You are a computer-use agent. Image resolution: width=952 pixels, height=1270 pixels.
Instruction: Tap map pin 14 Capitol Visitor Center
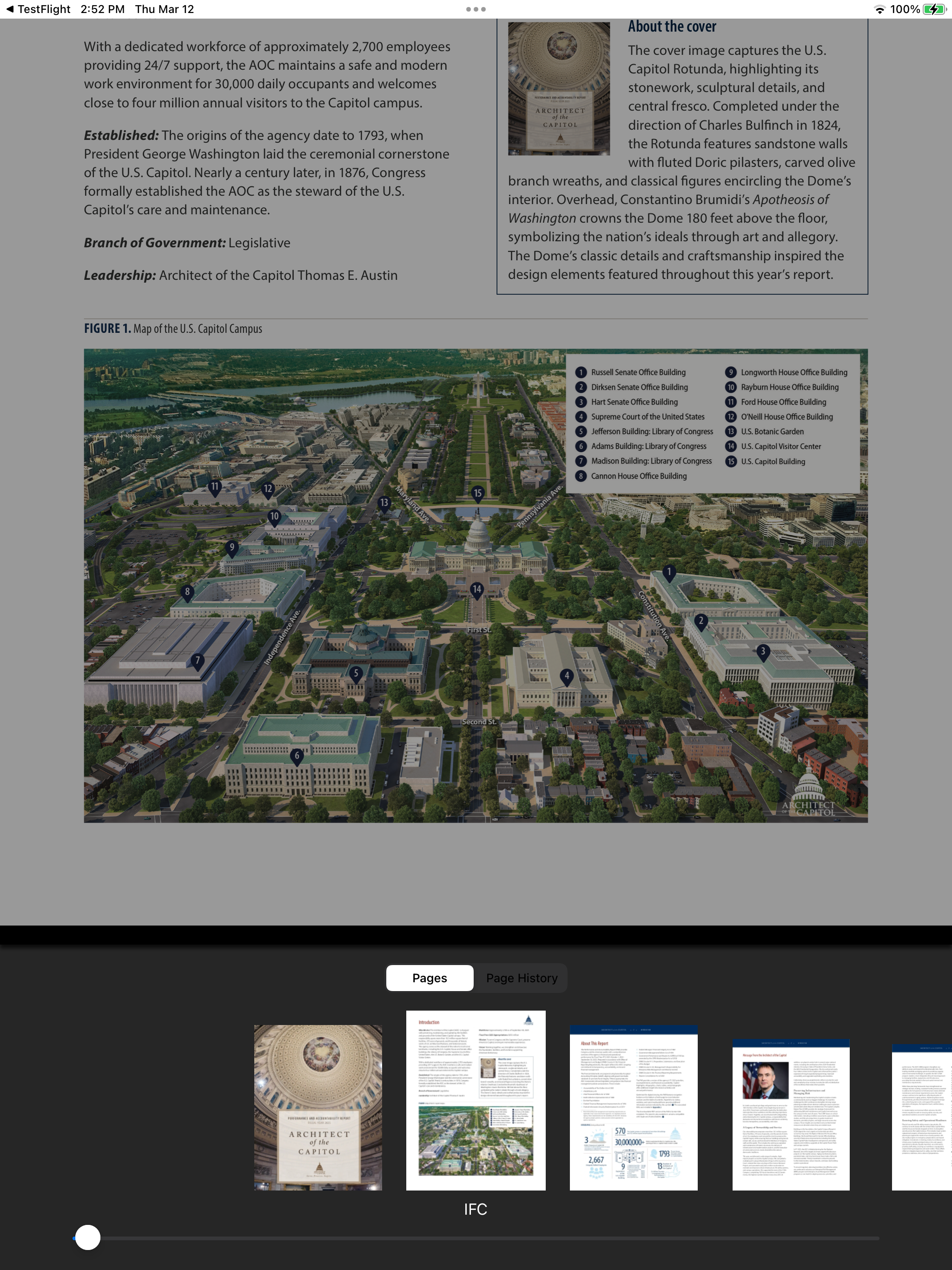point(476,590)
